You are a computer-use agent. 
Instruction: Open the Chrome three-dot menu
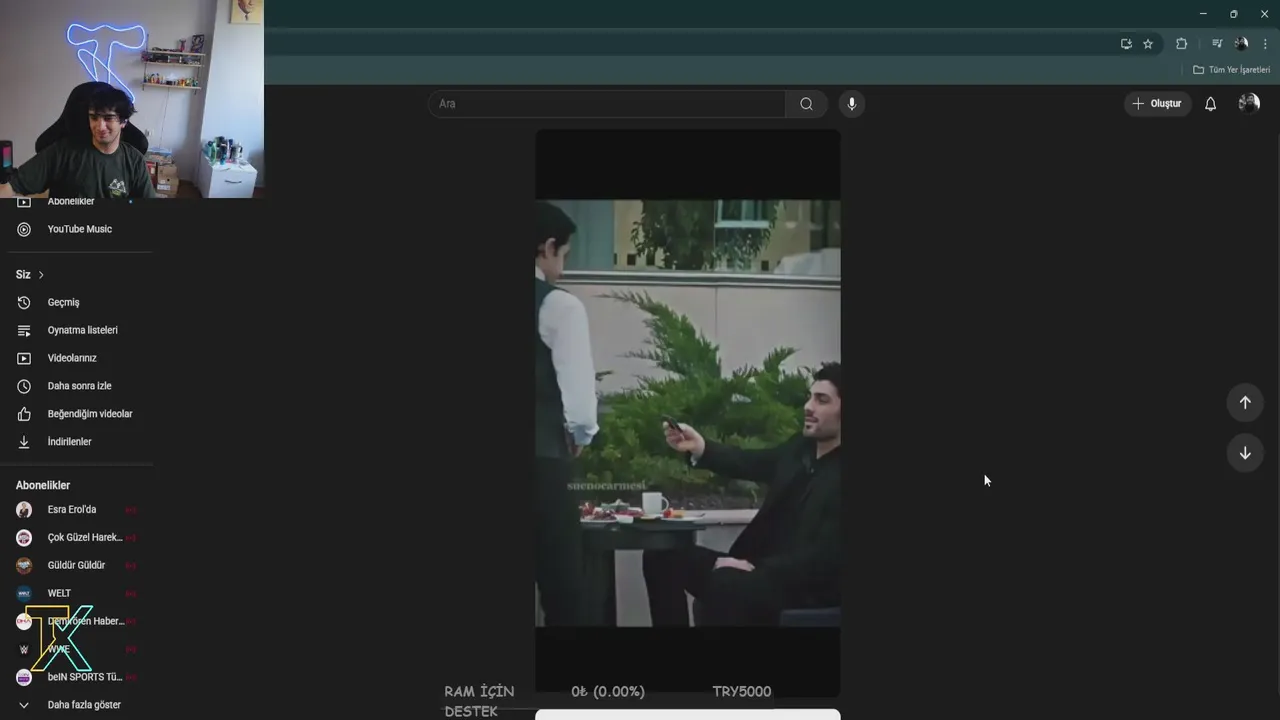(x=1265, y=44)
